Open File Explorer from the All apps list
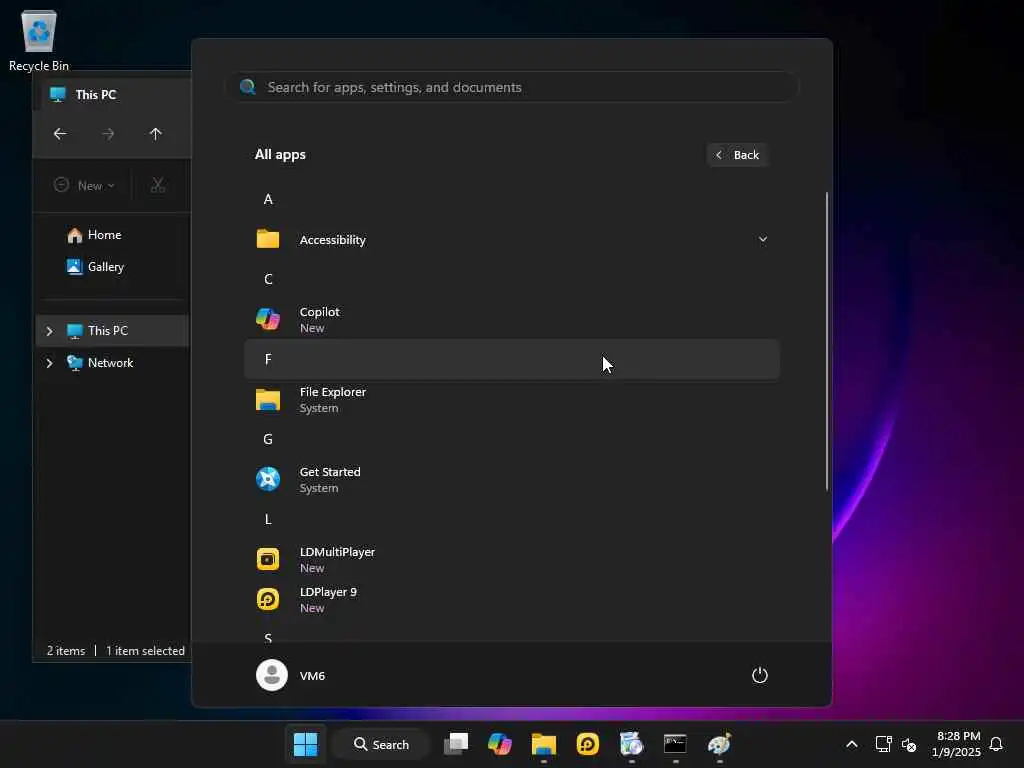This screenshot has height=768, width=1024. pos(511,400)
